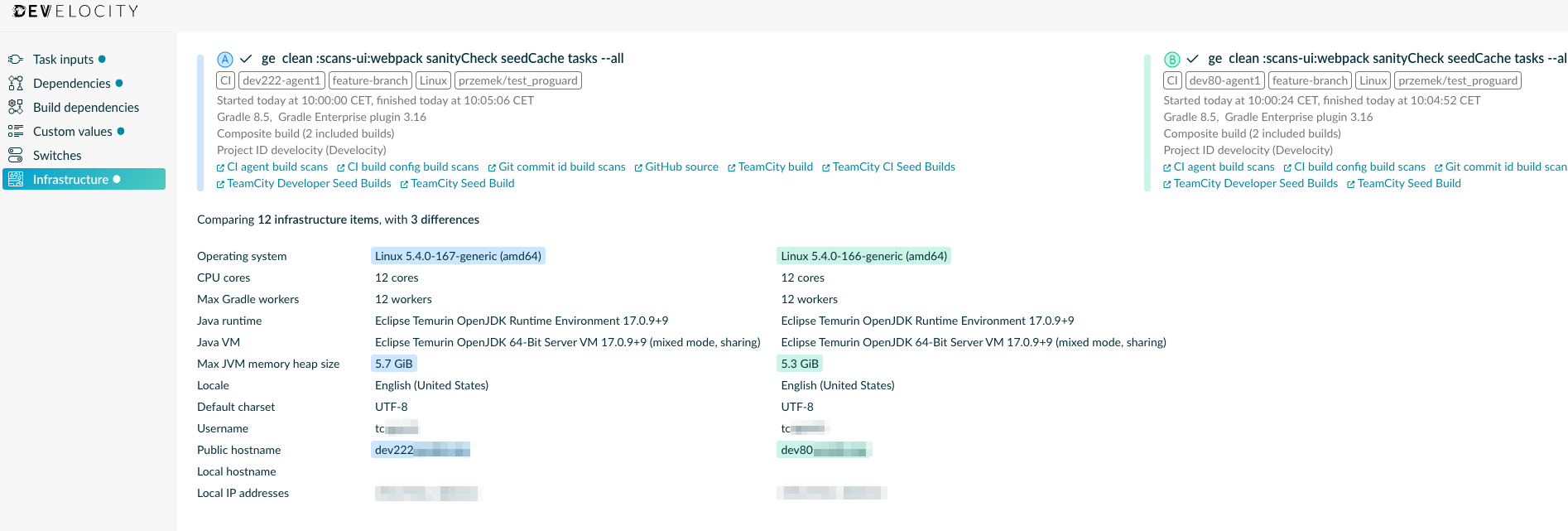The image size is (1568, 531).
Task: Open build A's CI agent build scans link
Action: 277,167
